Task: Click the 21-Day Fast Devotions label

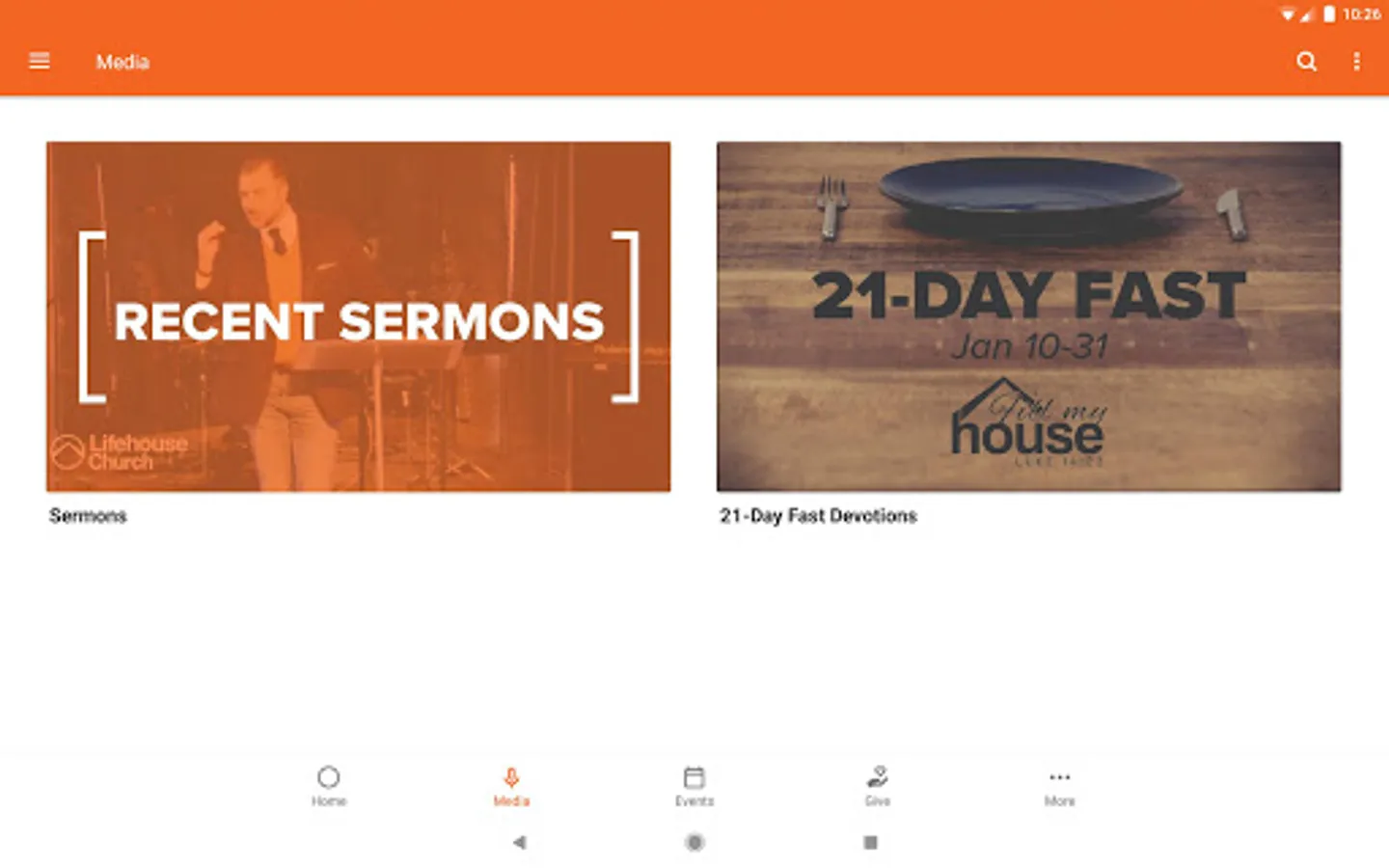Action: [818, 516]
